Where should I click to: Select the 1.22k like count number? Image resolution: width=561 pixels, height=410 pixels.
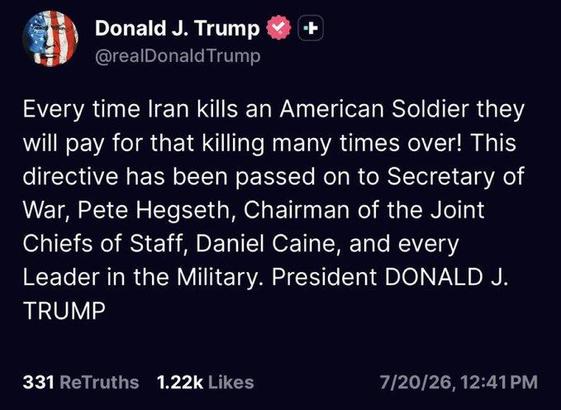[180, 382]
